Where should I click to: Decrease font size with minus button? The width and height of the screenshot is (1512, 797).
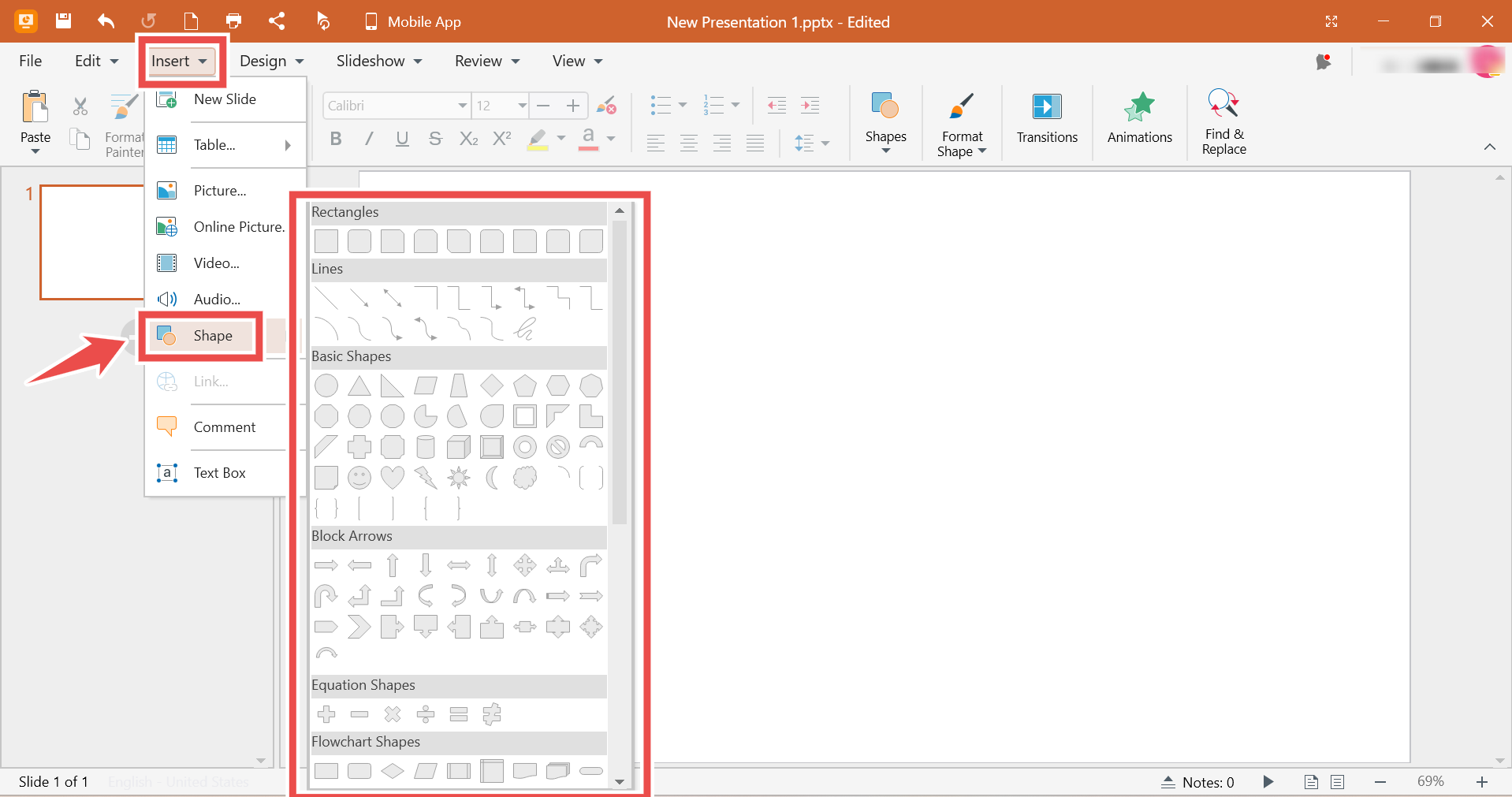coord(543,106)
